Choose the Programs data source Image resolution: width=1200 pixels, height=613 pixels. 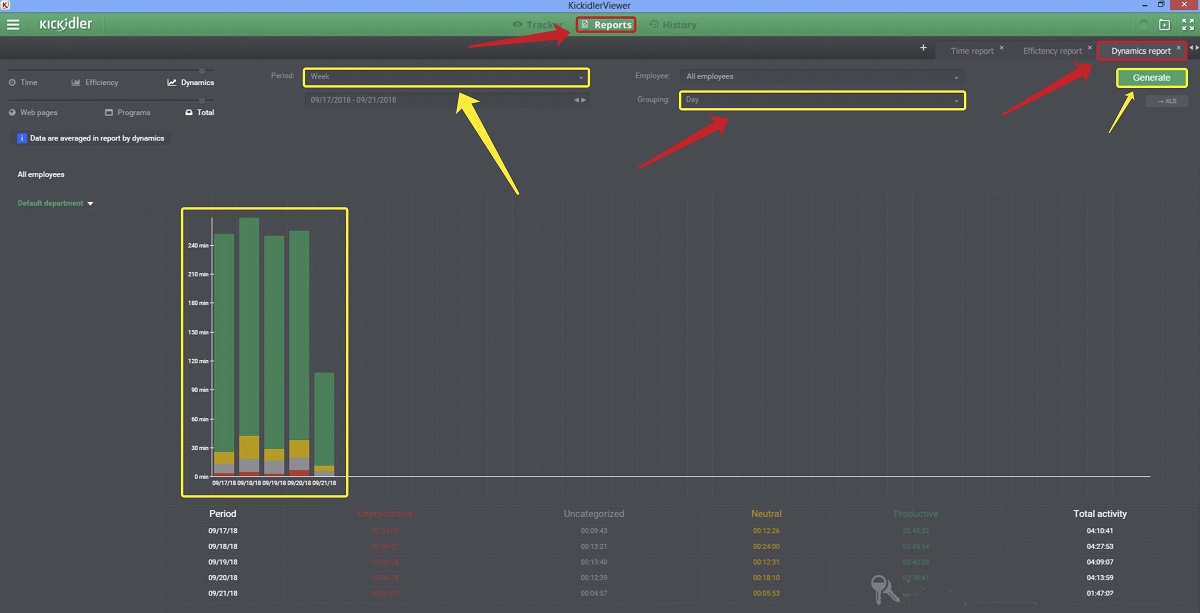pyautogui.click(x=128, y=113)
